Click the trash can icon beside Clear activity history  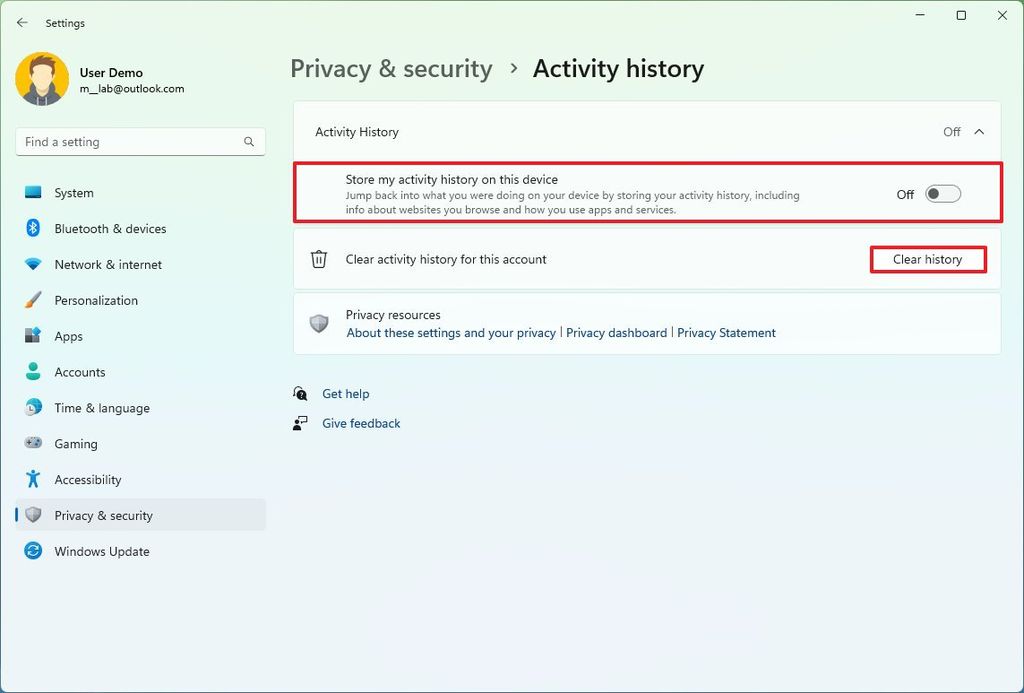(319, 259)
